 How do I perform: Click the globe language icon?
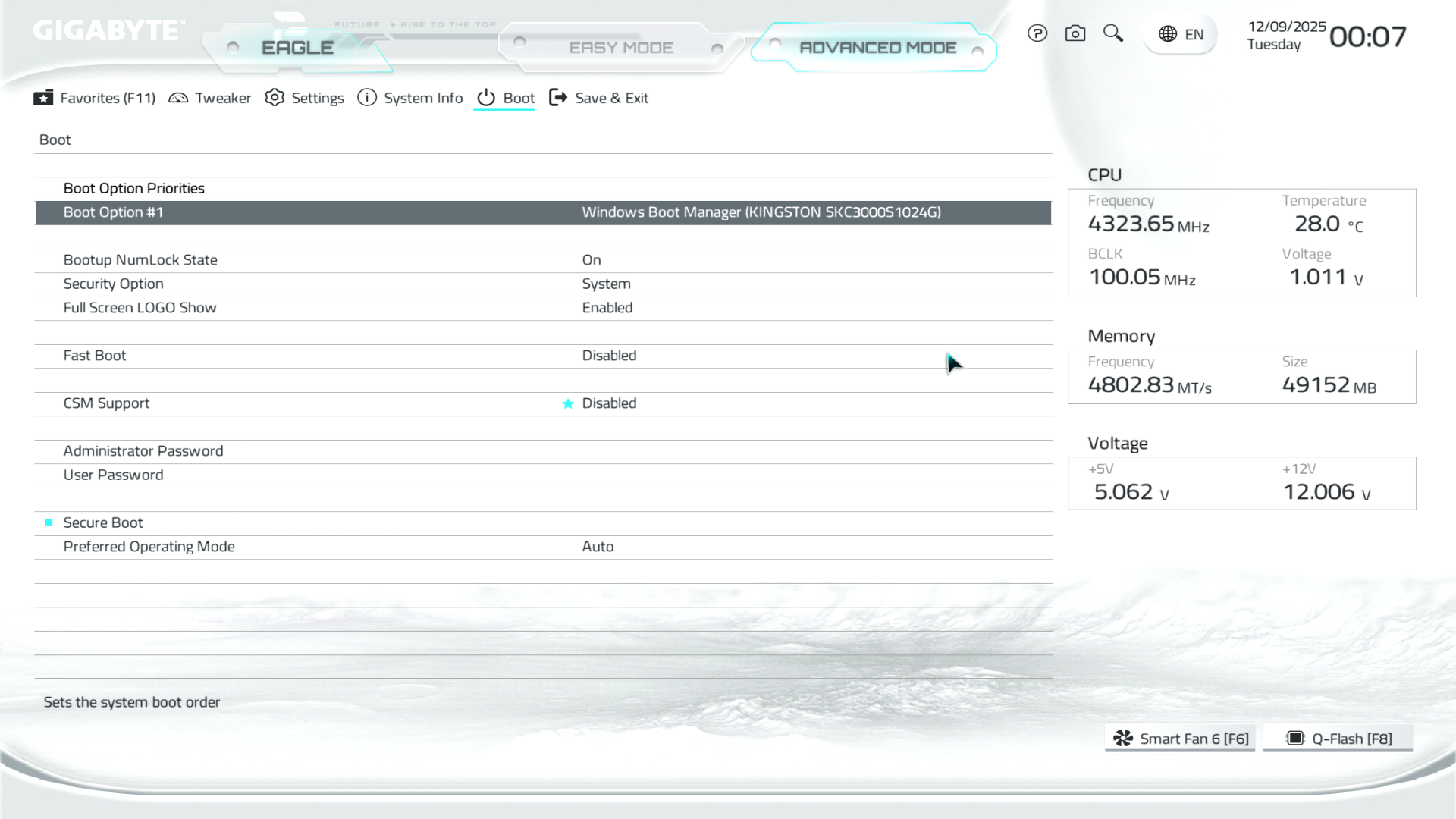(1168, 34)
